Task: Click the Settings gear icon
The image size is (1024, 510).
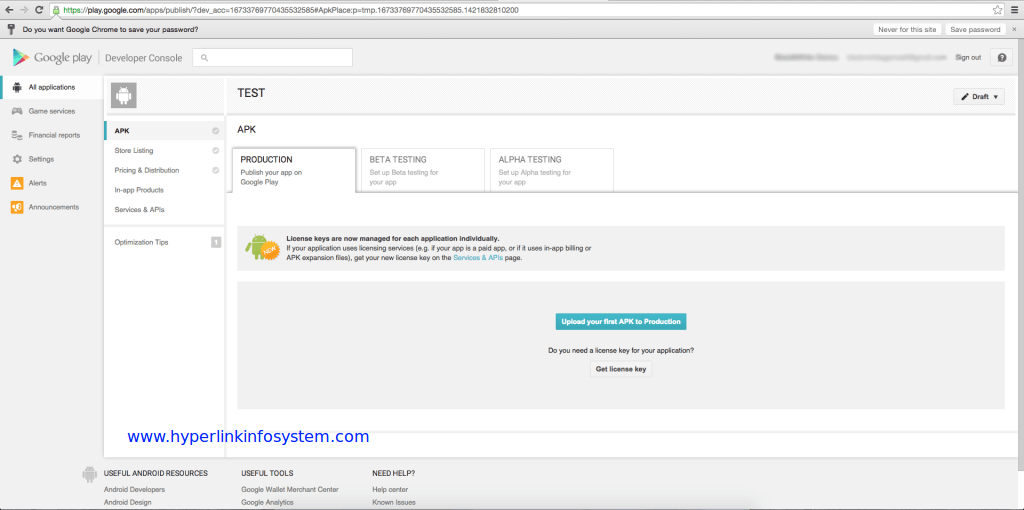Action: [17, 159]
